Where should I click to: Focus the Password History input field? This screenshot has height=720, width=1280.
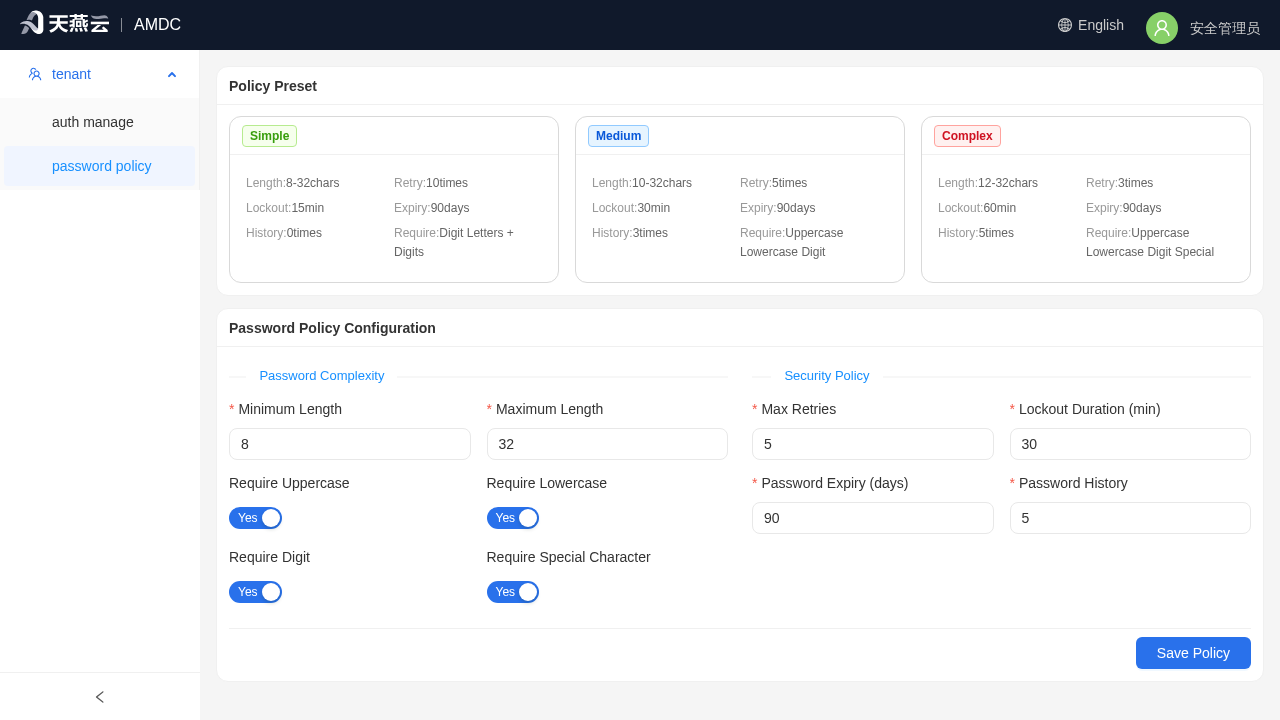coord(1130,518)
